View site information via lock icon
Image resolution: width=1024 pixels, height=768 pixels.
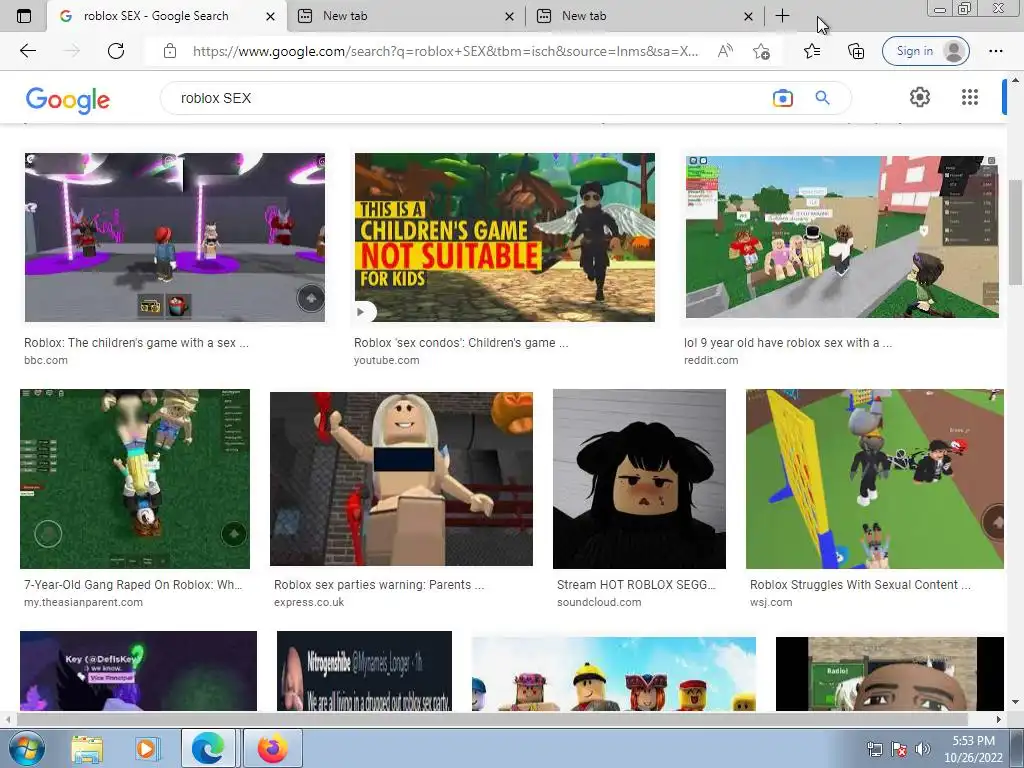click(x=170, y=51)
